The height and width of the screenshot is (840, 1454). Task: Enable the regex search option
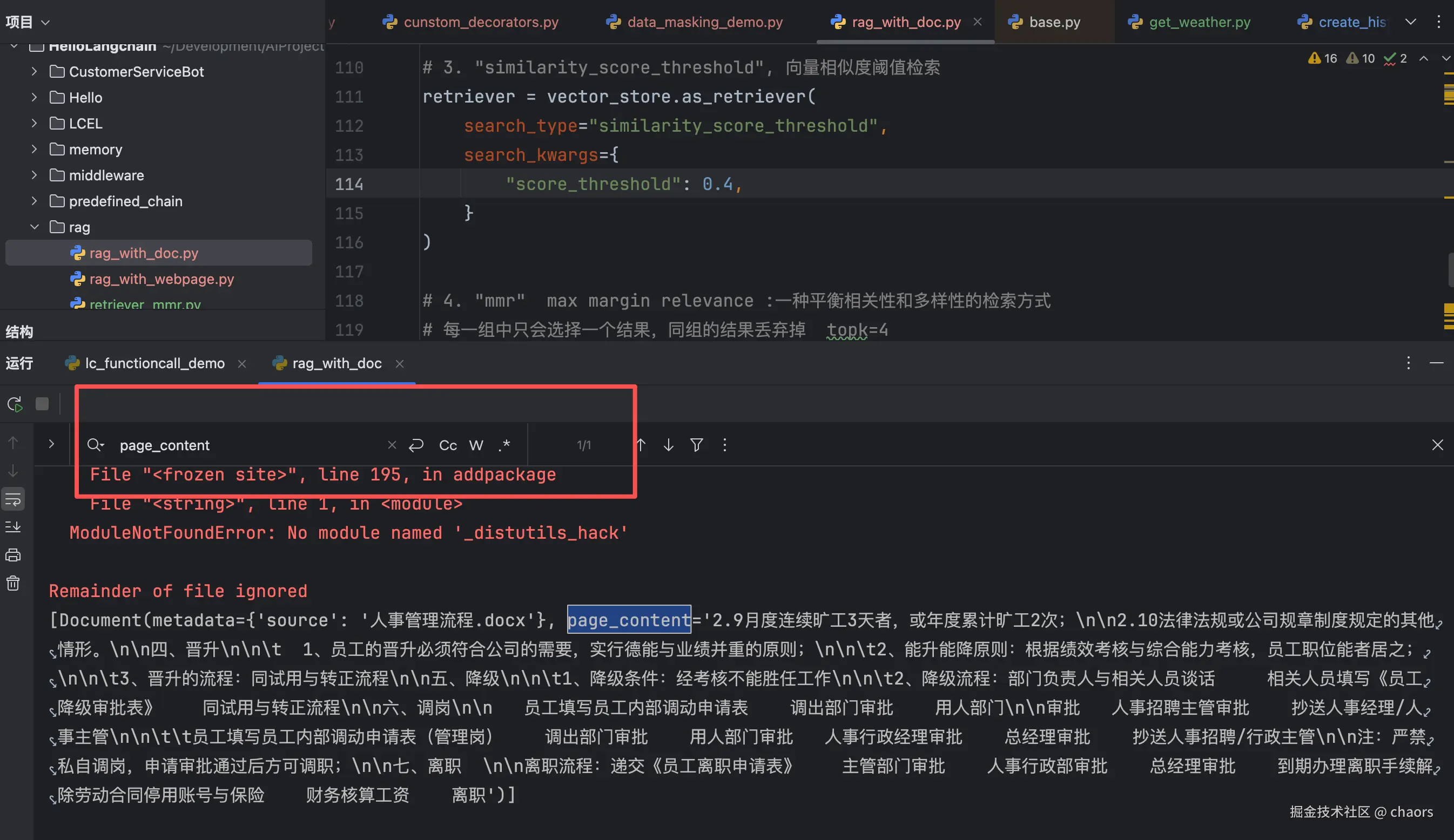pyautogui.click(x=504, y=445)
